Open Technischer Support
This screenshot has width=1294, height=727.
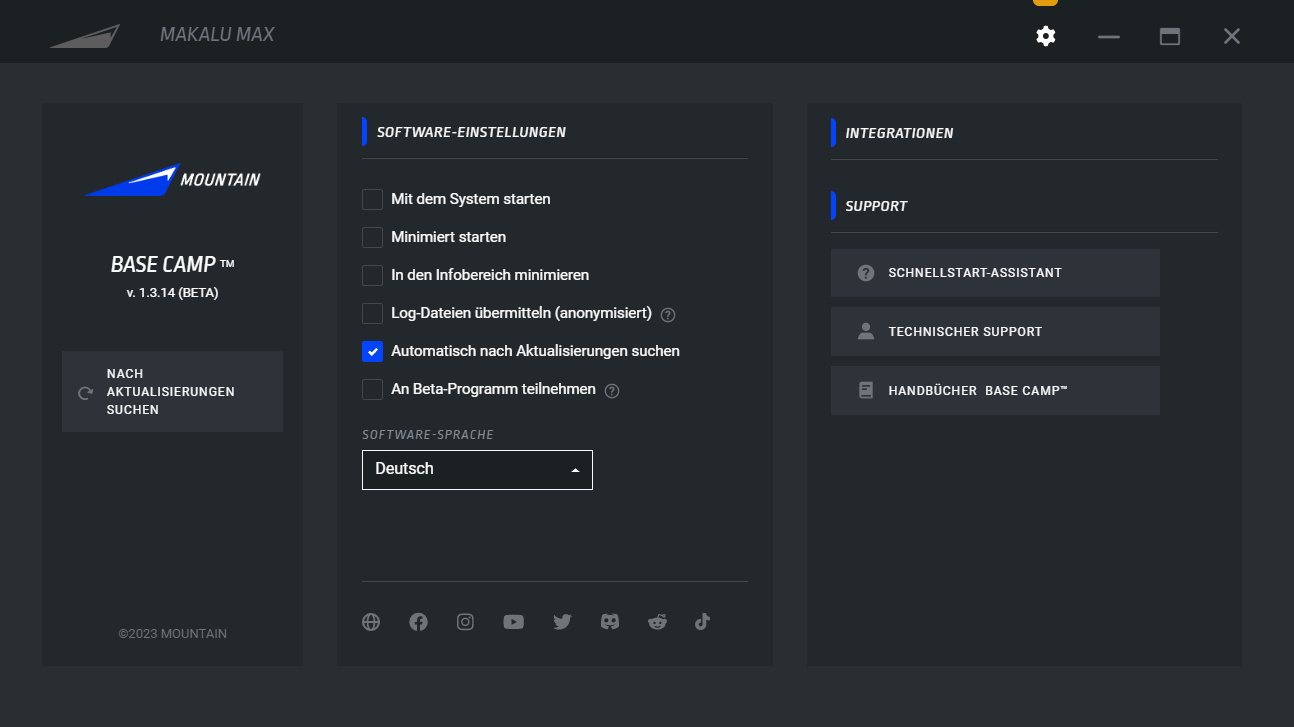tap(995, 332)
